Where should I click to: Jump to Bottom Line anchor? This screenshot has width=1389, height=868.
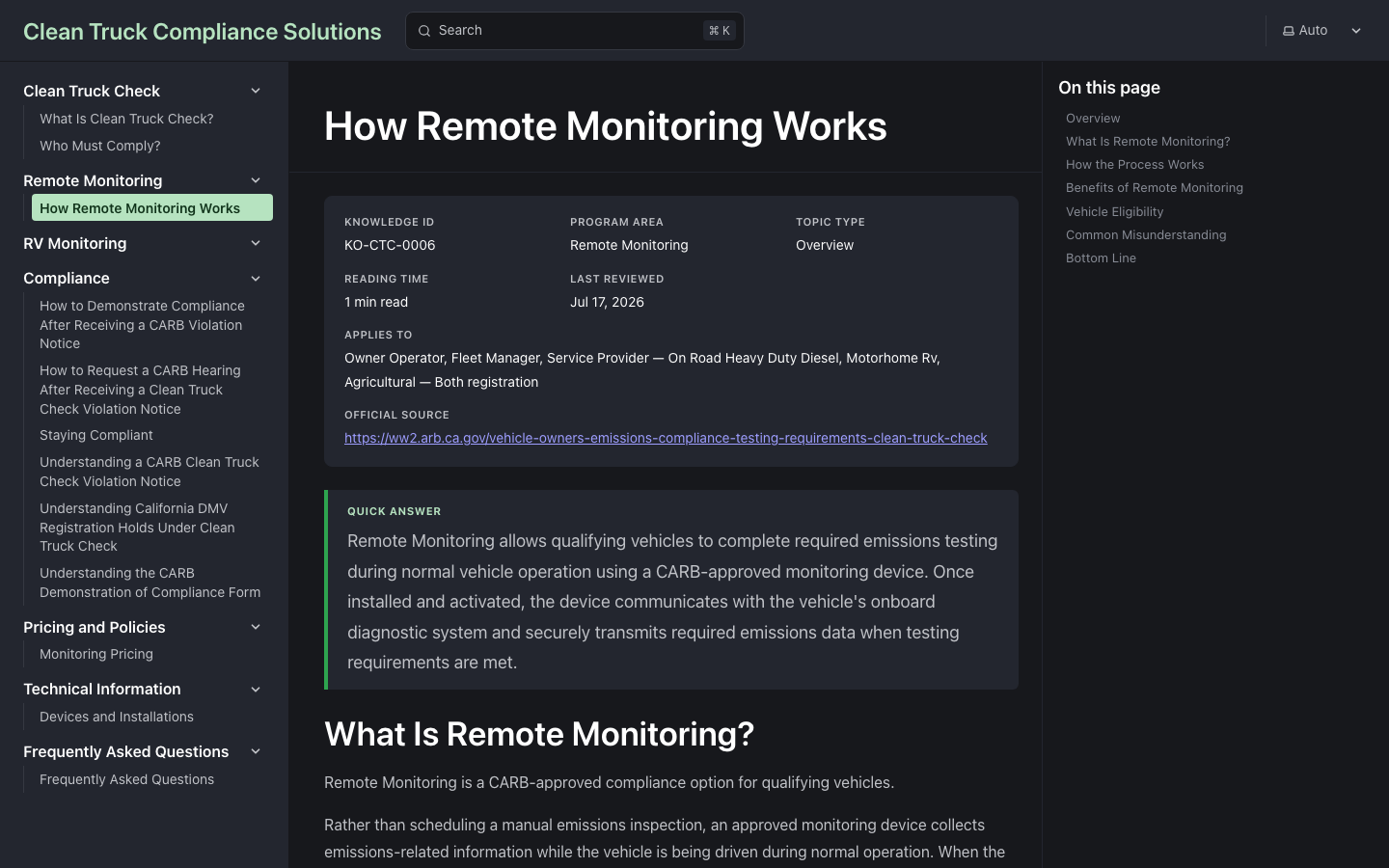[x=1101, y=258]
